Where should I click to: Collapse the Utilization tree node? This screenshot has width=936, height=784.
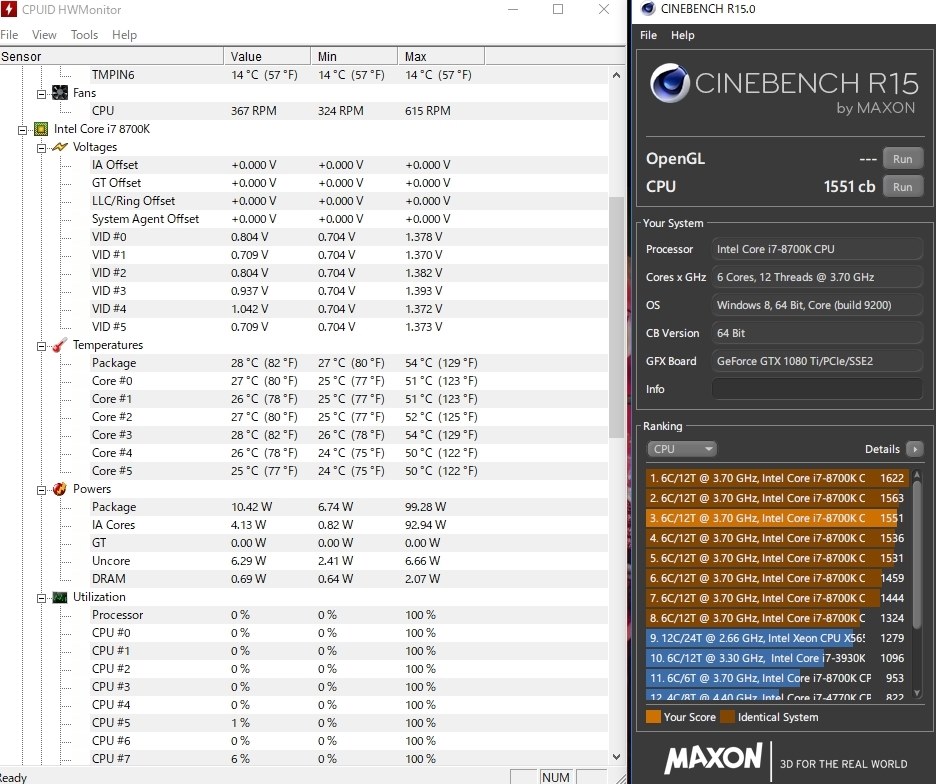(x=41, y=598)
